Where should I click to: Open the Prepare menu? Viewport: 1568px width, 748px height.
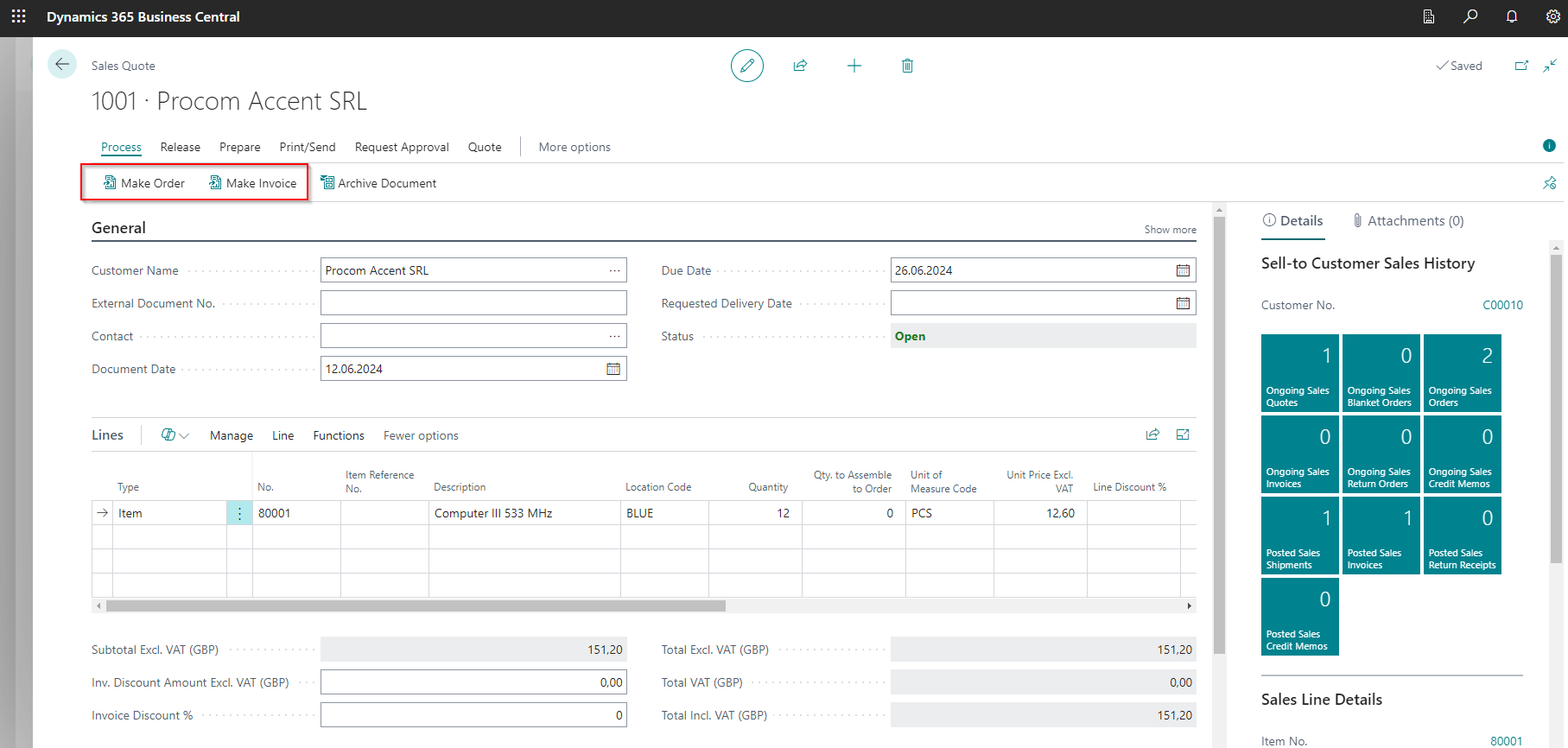point(239,147)
